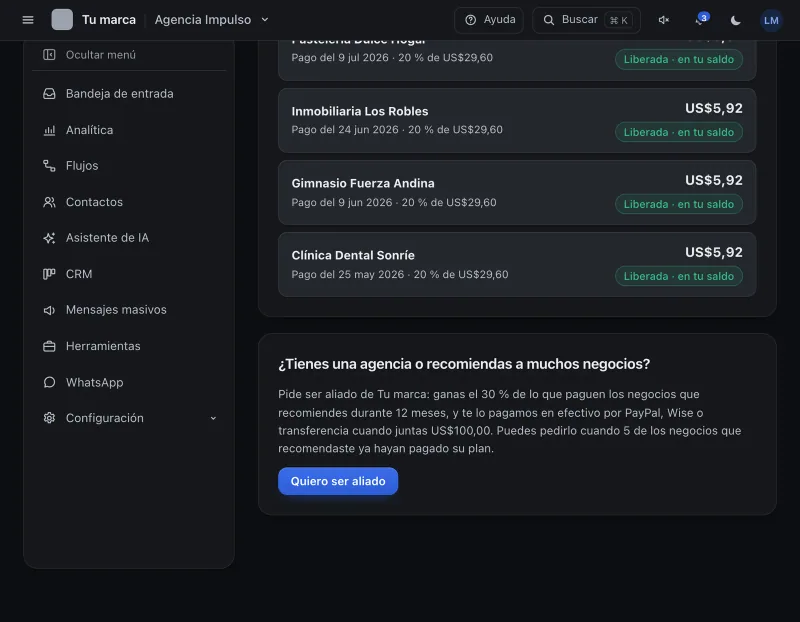Open the Flujos menu item

pyautogui.click(x=129, y=166)
